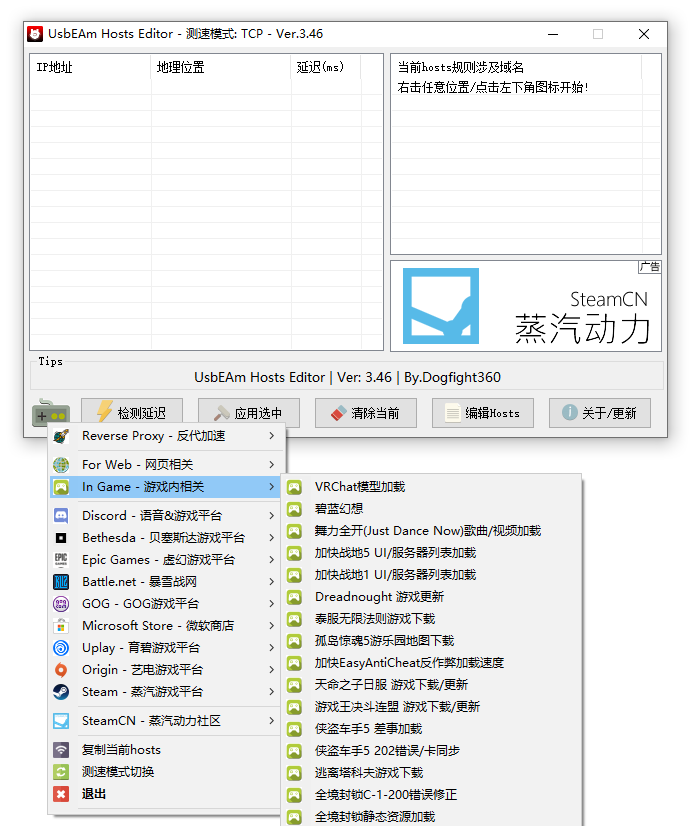The width and height of the screenshot is (695, 826).
Task: Click the Bethesda menu icon
Action: pos(61,537)
